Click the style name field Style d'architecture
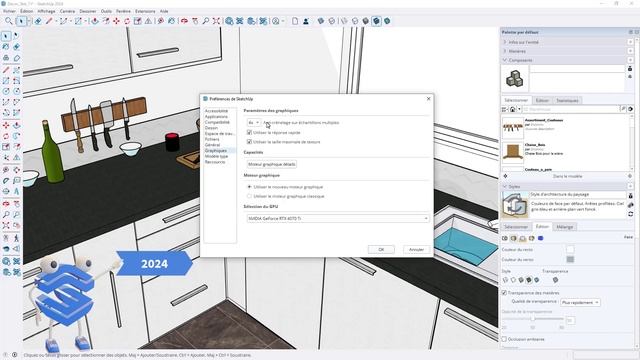The width and height of the screenshot is (640, 360). pyautogui.click(x=578, y=195)
